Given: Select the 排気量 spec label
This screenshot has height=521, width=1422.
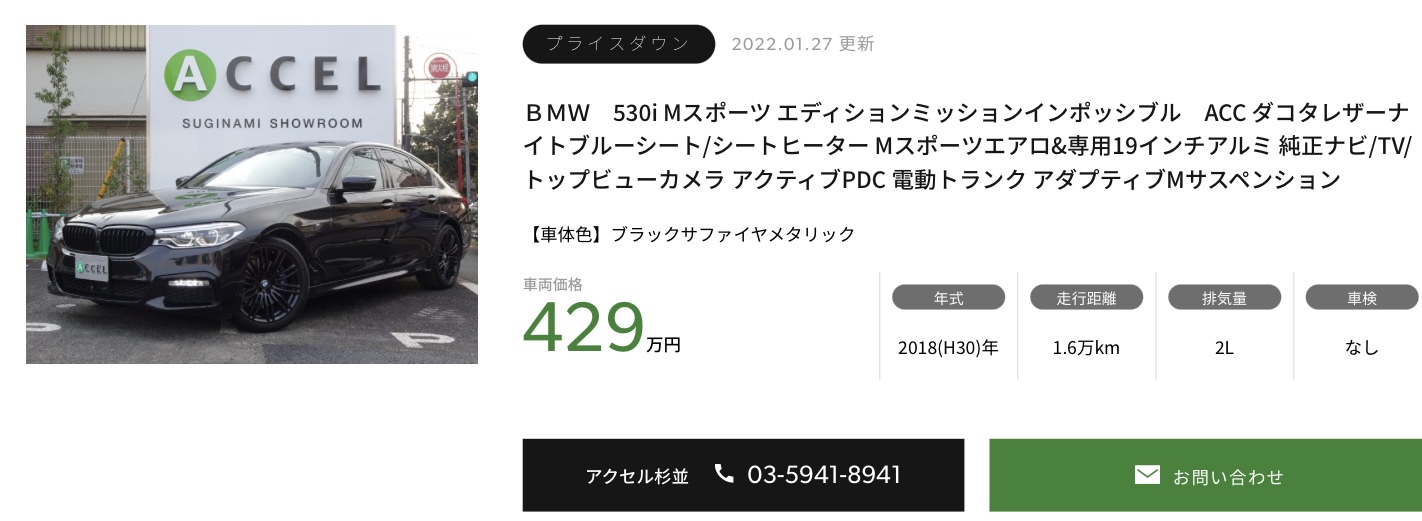Looking at the screenshot, I should (1224, 298).
